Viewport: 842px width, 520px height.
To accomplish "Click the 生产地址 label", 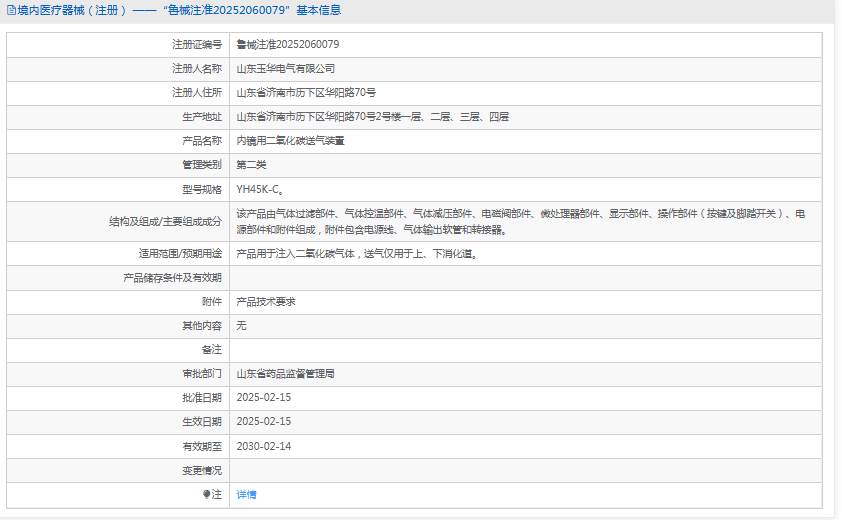I will click(x=202, y=117).
